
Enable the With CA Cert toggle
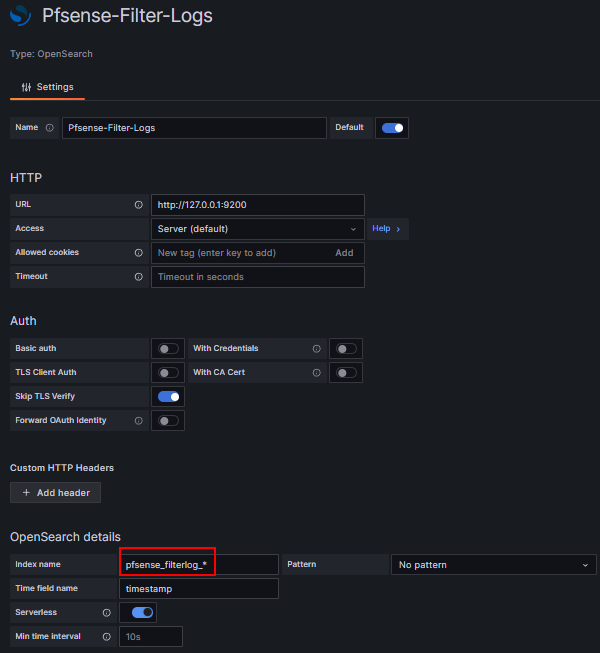(346, 373)
